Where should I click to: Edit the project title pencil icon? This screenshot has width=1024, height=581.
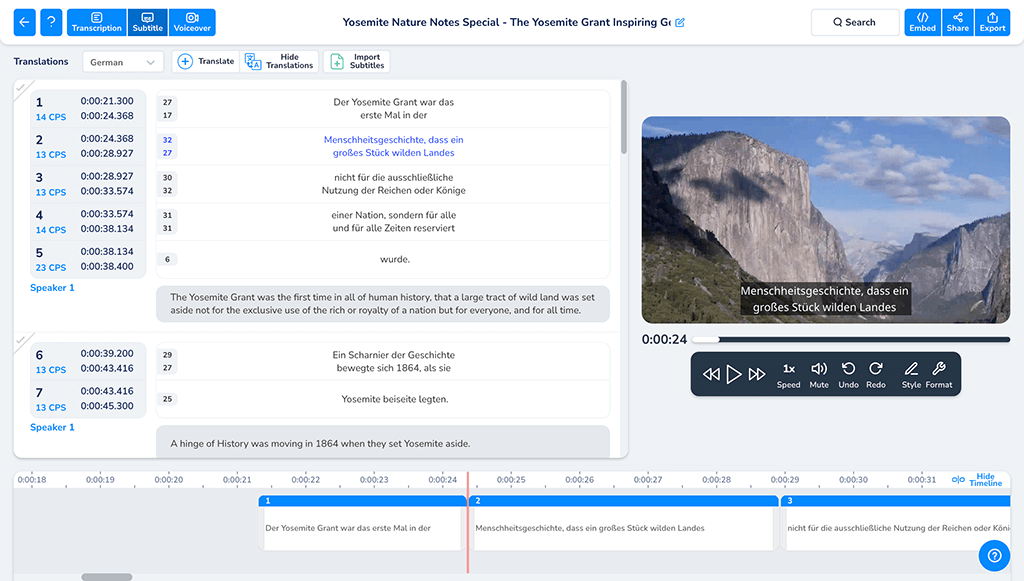pyautogui.click(x=680, y=22)
